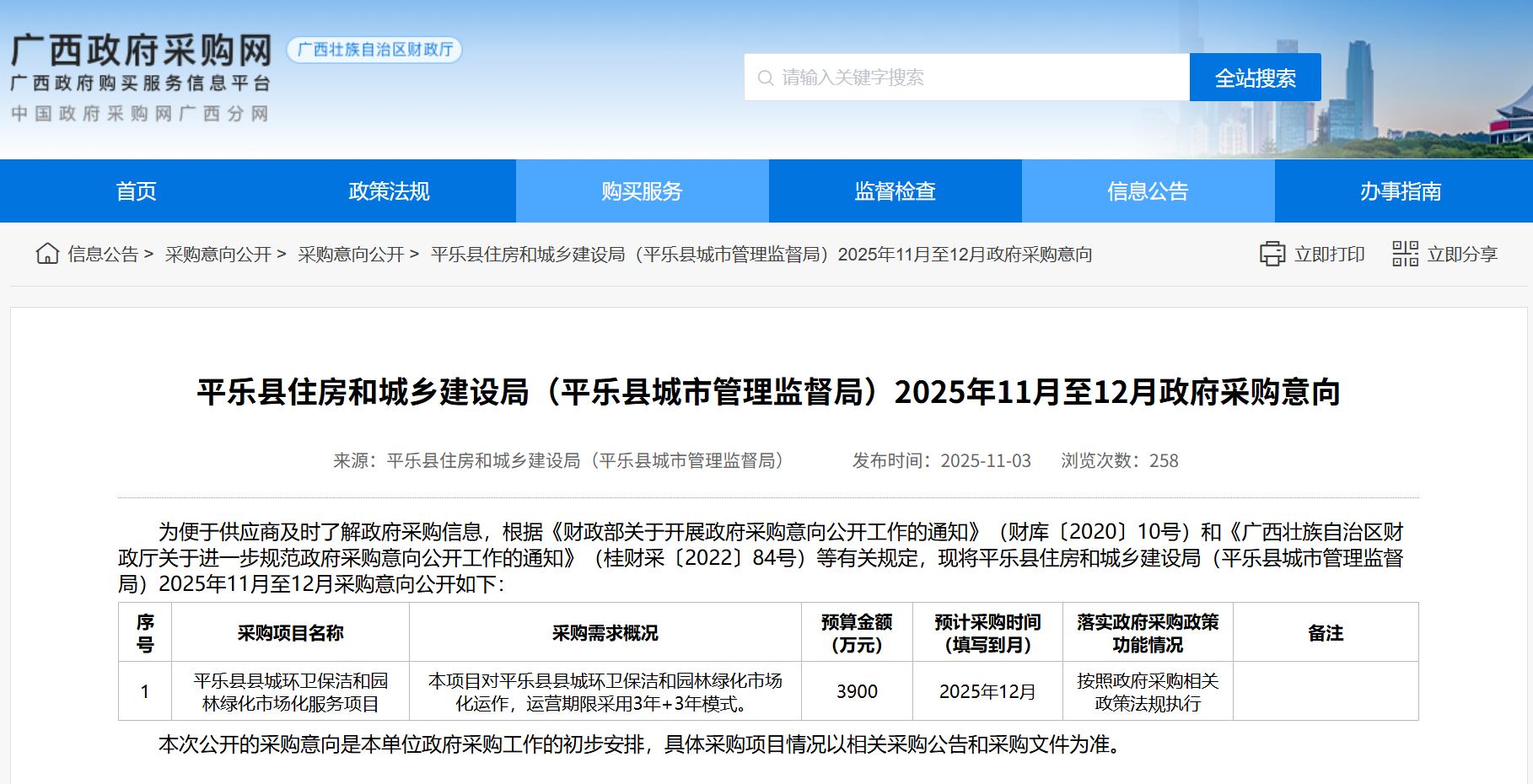The height and width of the screenshot is (784, 1533).
Task: Select the 购买服务 navigation item
Action: [x=642, y=191]
